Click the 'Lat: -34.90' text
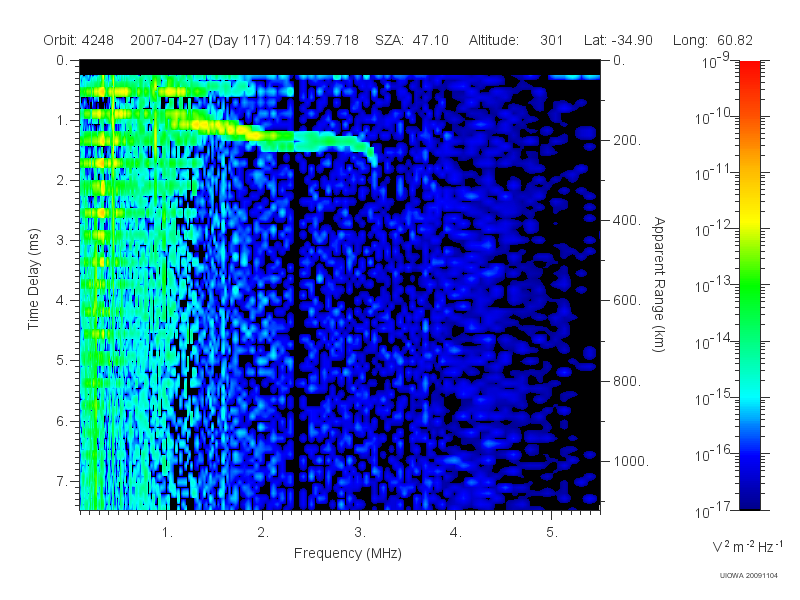800x600 pixels. point(618,40)
